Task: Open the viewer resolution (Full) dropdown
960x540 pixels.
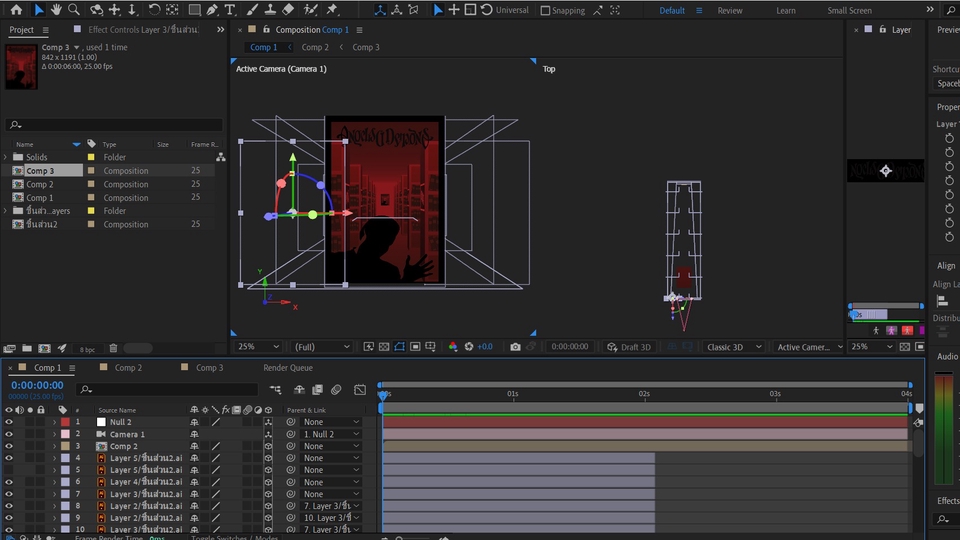Action: click(321, 347)
